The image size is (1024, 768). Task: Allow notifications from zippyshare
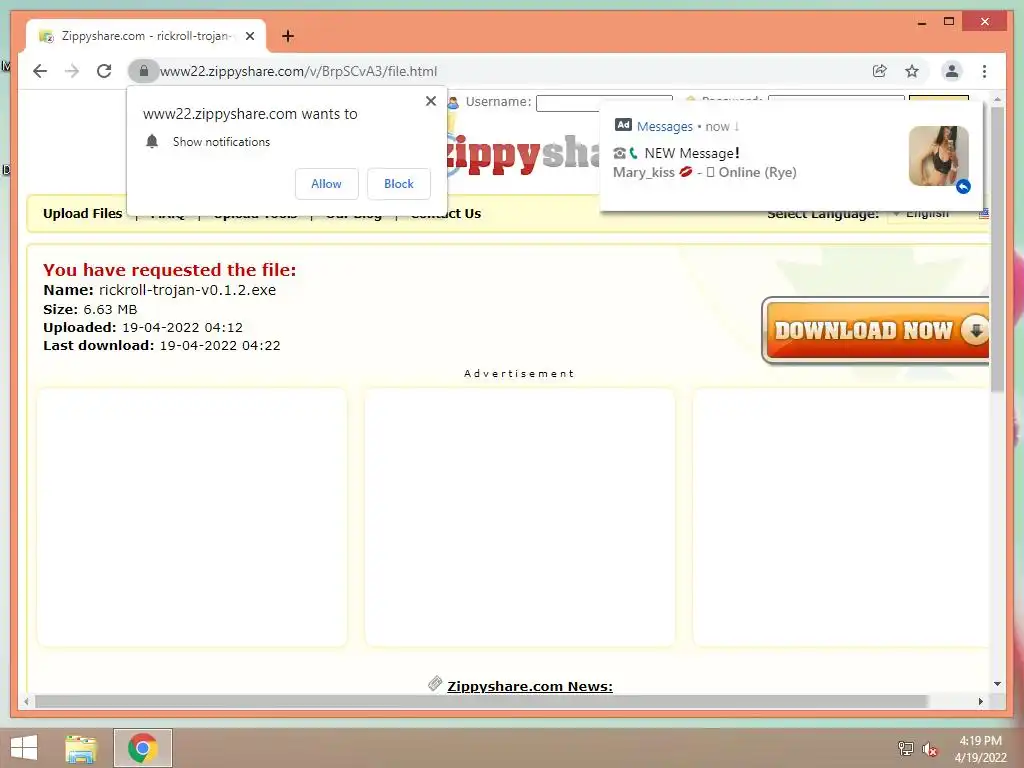point(327,184)
